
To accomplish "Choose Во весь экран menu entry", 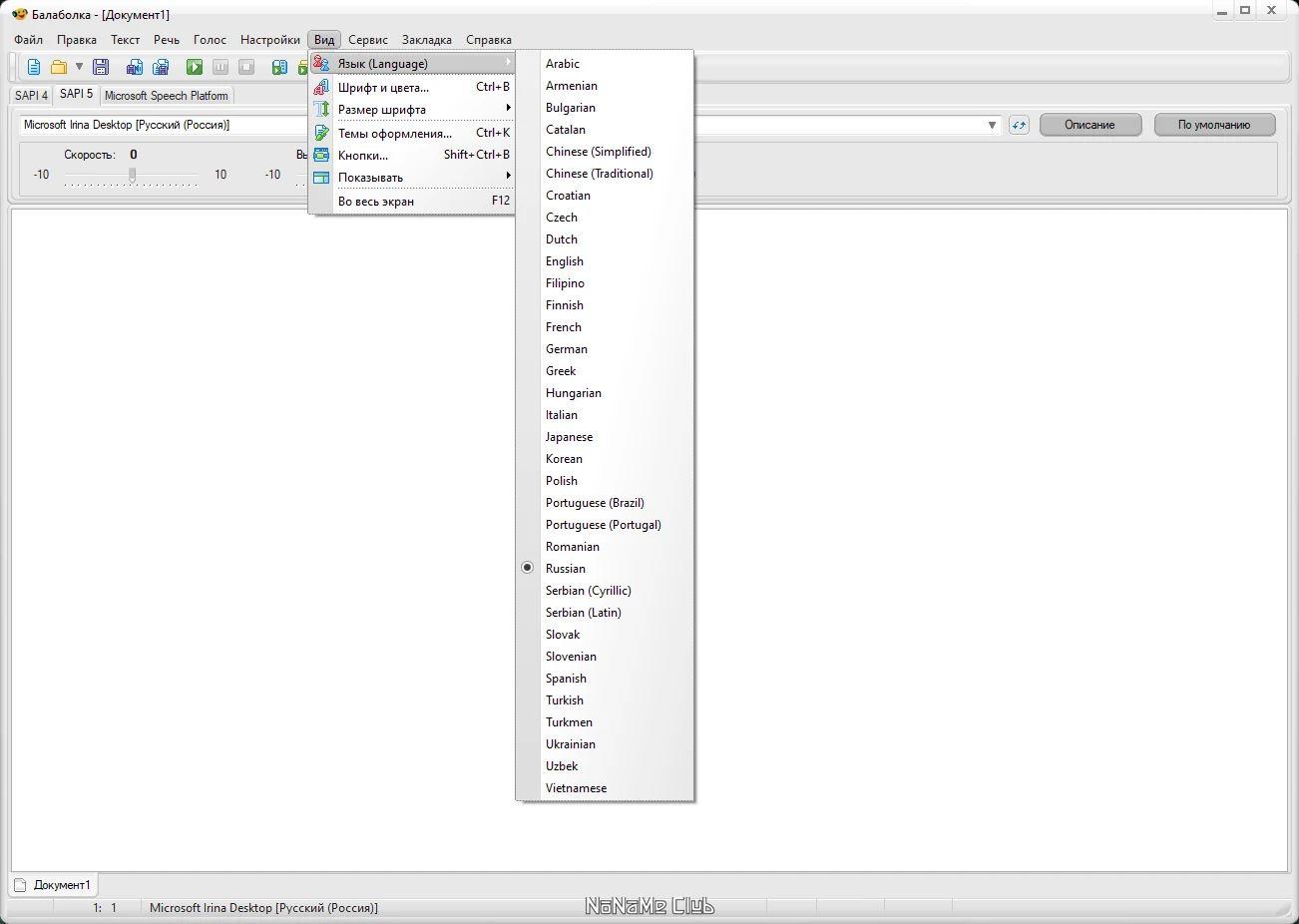I will [412, 201].
